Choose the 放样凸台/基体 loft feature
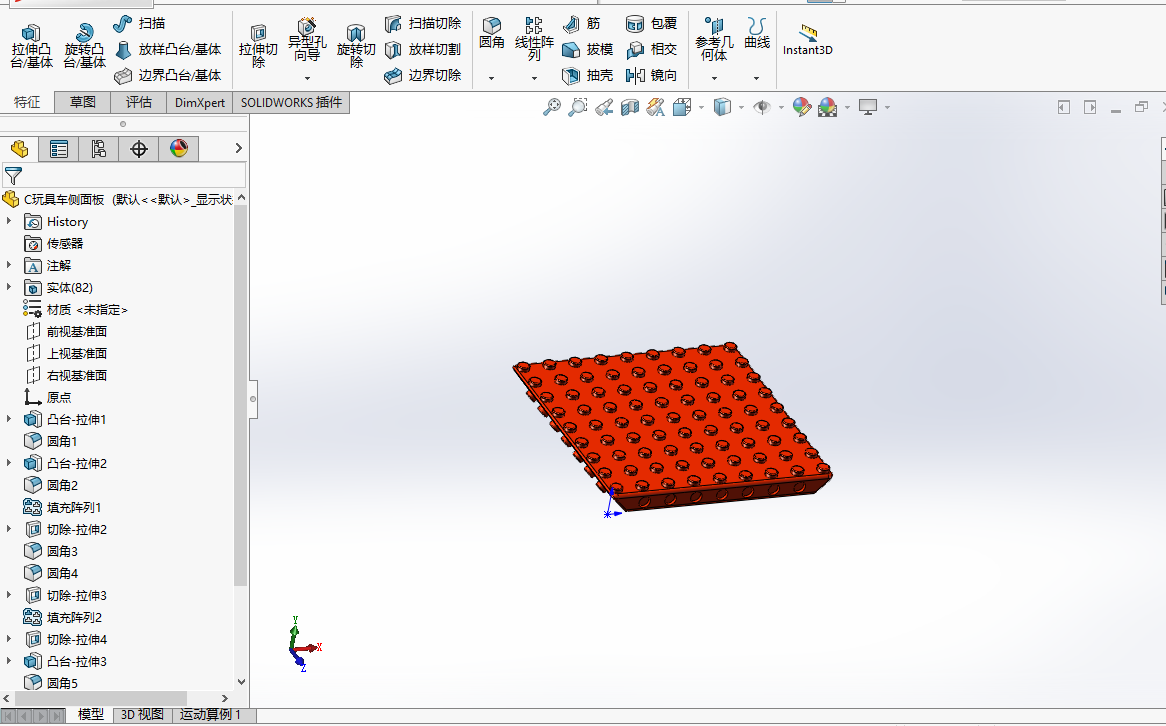Viewport: 1166px width, 726px height. pos(168,49)
